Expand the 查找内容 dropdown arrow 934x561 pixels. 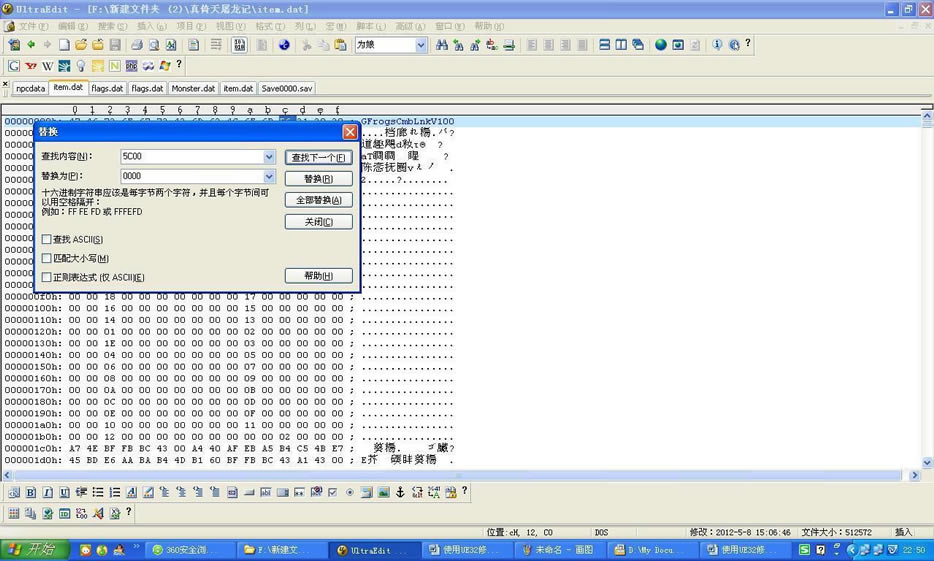269,157
